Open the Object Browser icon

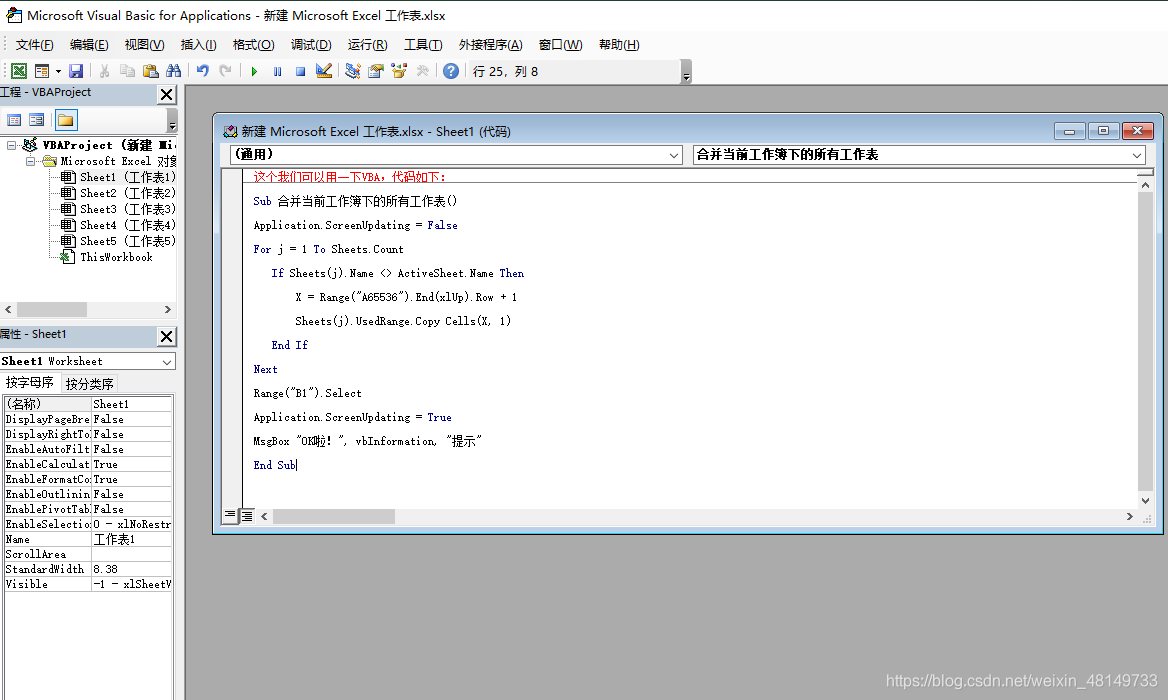[399, 71]
